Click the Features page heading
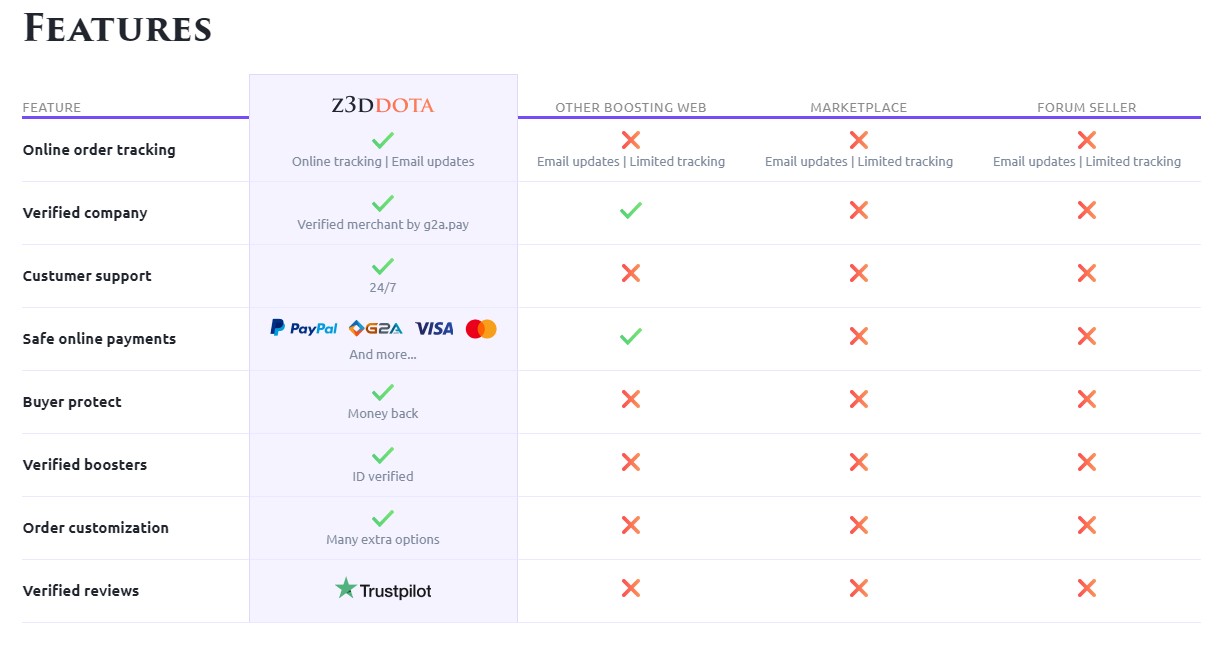The image size is (1231, 657). click(x=118, y=28)
